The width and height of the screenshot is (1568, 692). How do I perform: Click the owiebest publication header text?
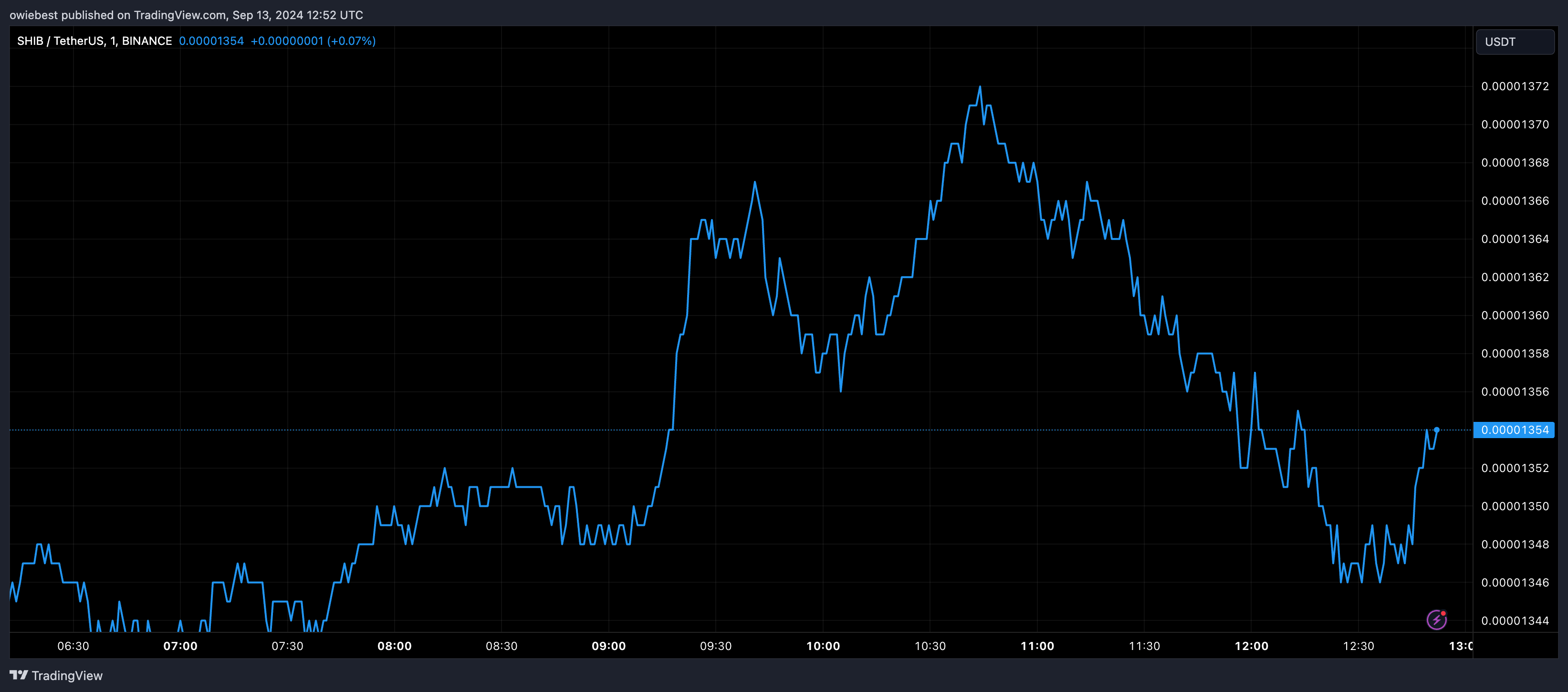(x=186, y=15)
